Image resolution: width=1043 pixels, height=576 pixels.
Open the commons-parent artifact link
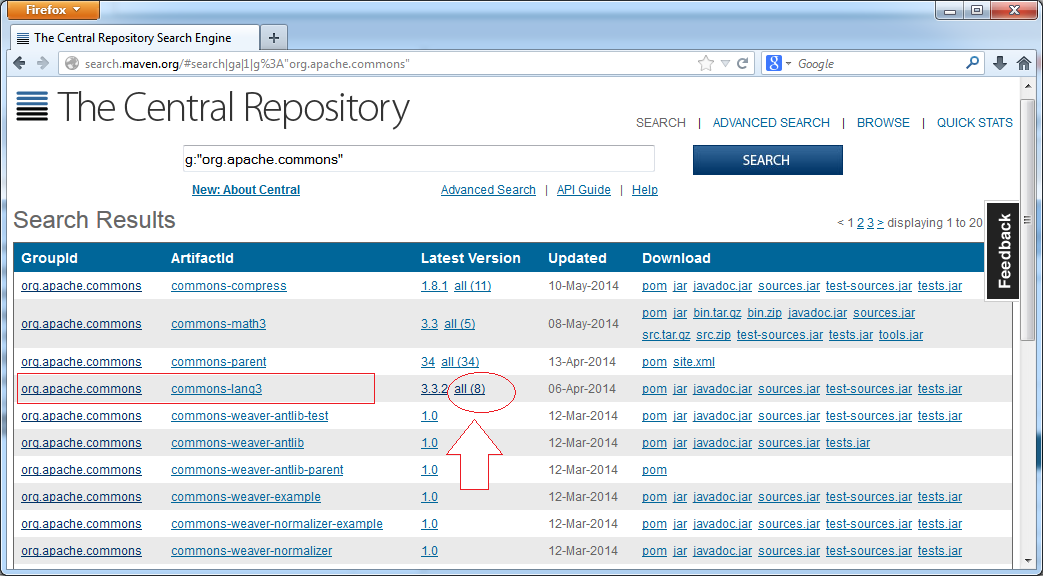[218, 362]
